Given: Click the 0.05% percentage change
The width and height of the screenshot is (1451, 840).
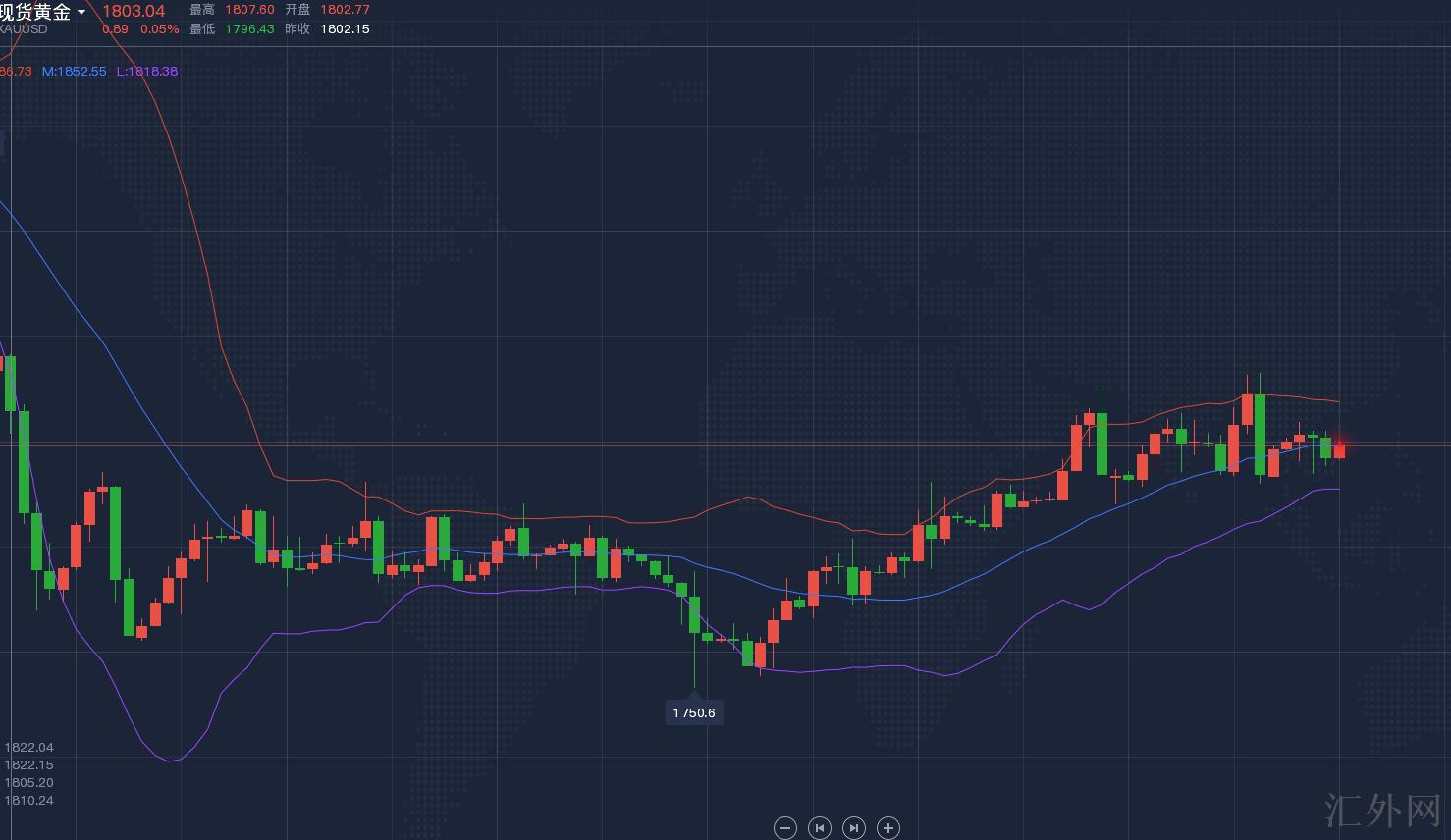Looking at the screenshot, I should pyautogui.click(x=160, y=29).
